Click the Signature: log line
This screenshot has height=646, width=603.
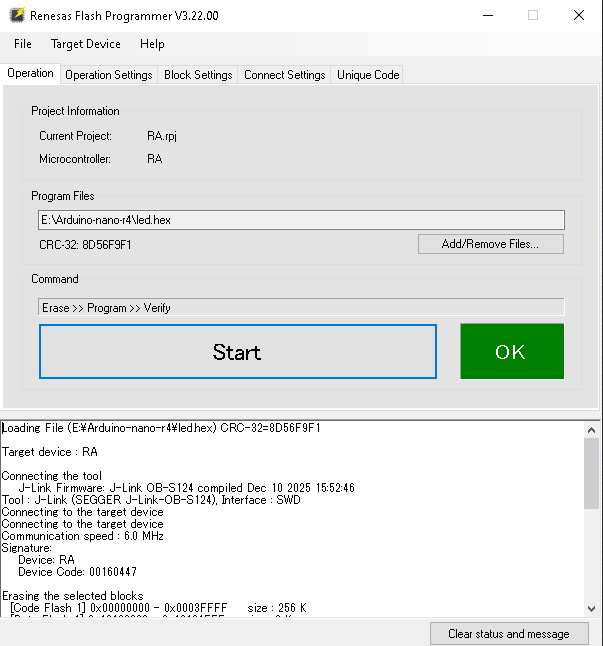27,548
